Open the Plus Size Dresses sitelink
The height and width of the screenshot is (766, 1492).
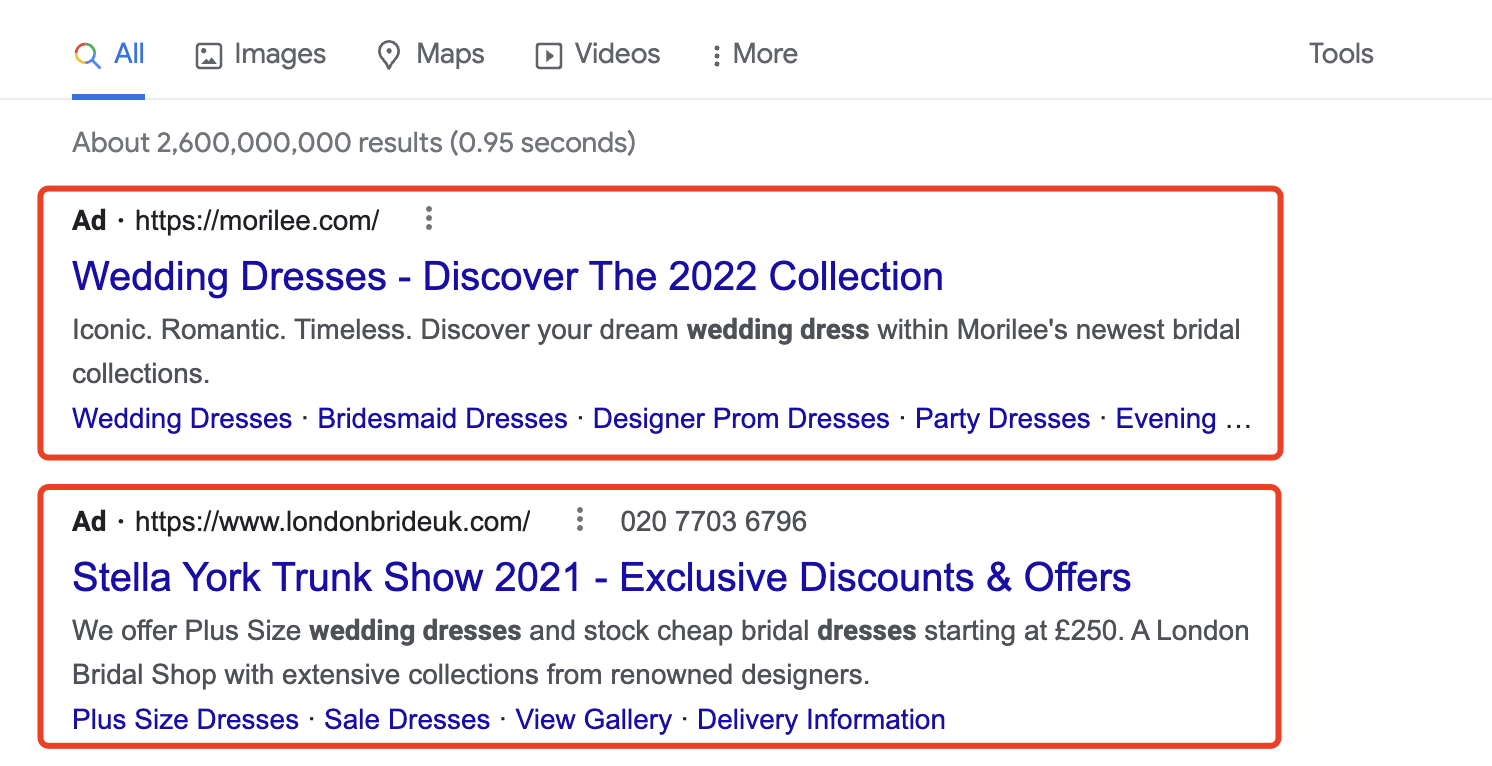point(186,719)
